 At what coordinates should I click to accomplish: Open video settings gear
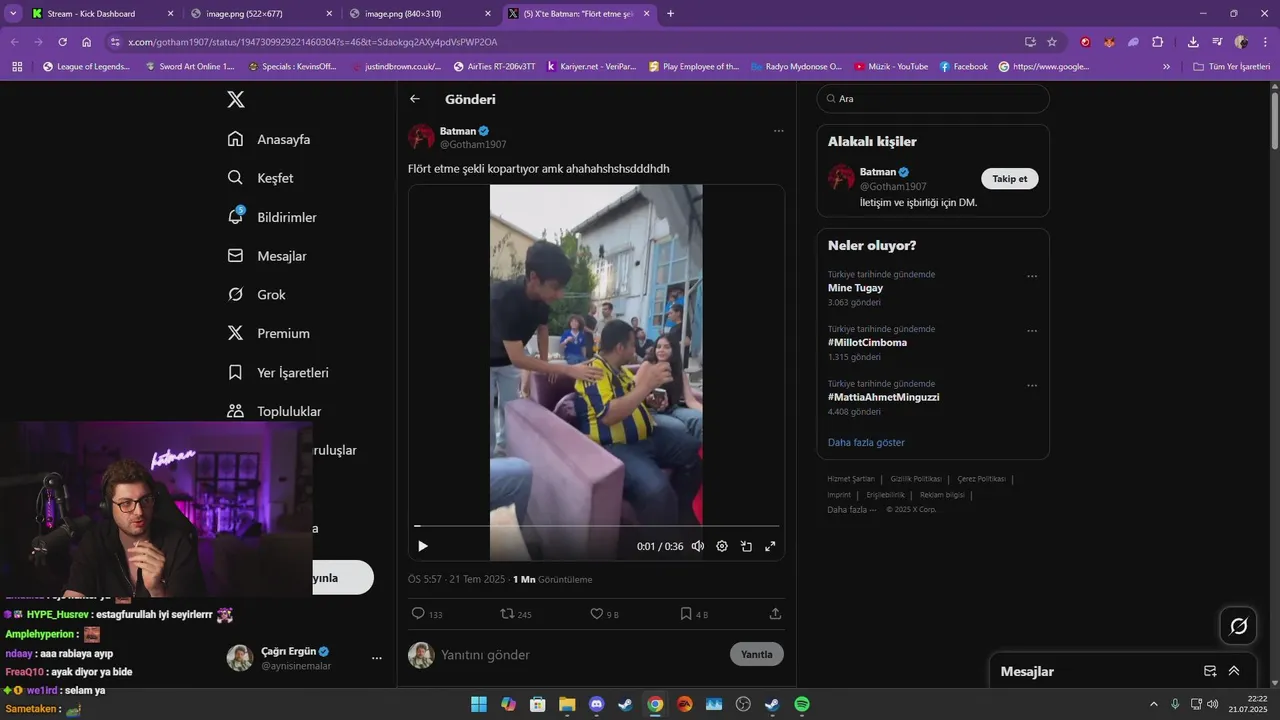coord(722,546)
